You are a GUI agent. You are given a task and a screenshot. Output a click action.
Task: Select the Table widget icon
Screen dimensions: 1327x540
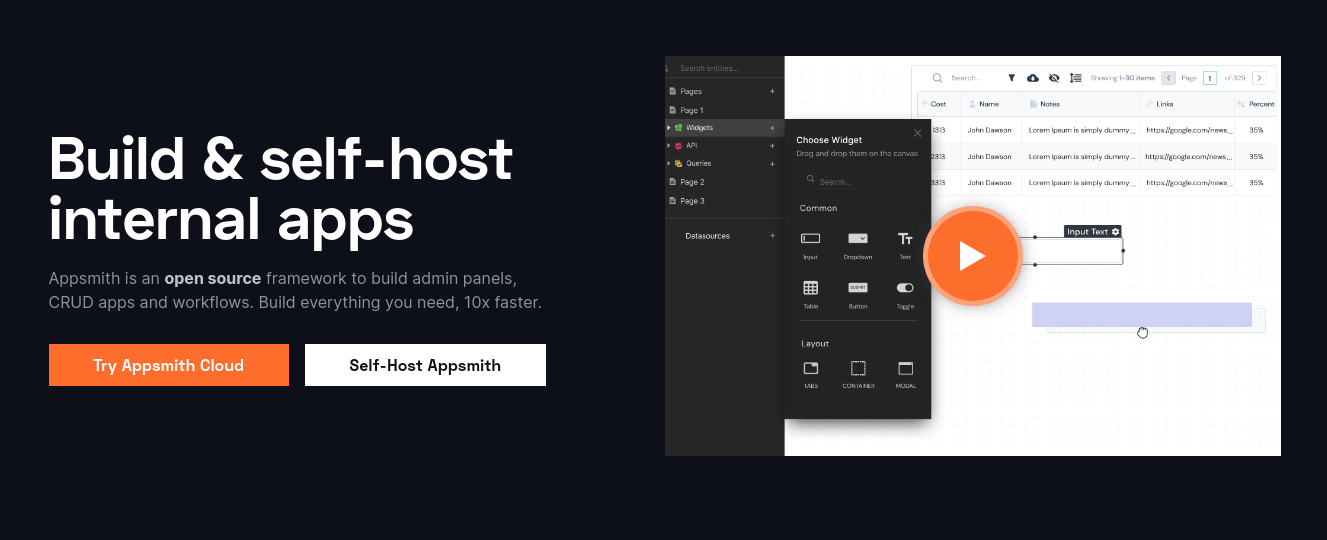pyautogui.click(x=811, y=287)
